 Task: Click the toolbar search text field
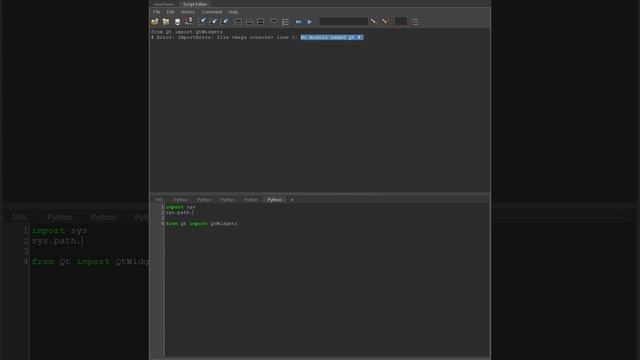[343, 21]
